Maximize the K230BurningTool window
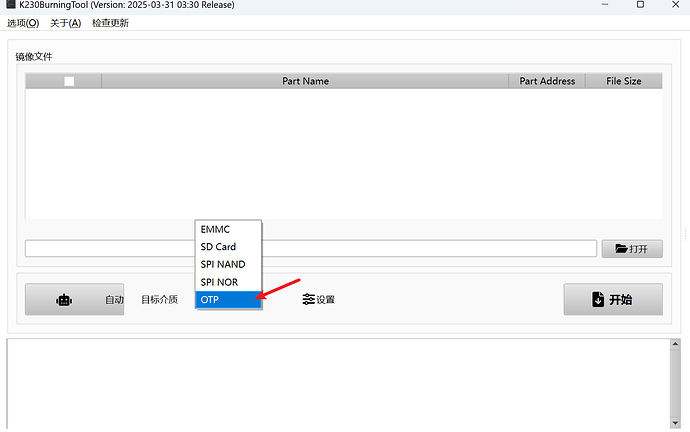The image size is (690, 432). [x=640, y=5]
